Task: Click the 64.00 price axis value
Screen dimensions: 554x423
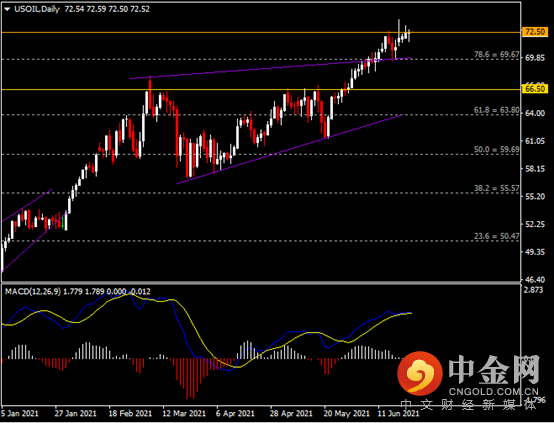Action: click(x=535, y=113)
